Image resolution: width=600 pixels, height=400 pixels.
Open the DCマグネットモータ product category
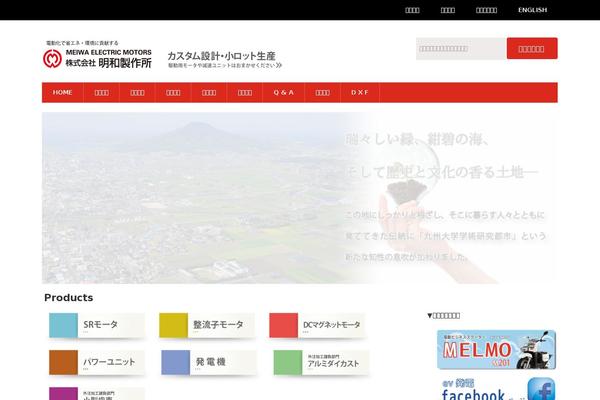pos(317,325)
